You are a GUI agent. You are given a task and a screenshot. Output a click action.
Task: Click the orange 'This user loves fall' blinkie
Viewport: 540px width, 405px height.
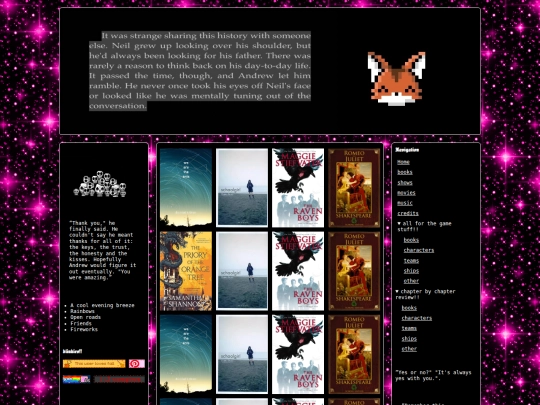94,364
